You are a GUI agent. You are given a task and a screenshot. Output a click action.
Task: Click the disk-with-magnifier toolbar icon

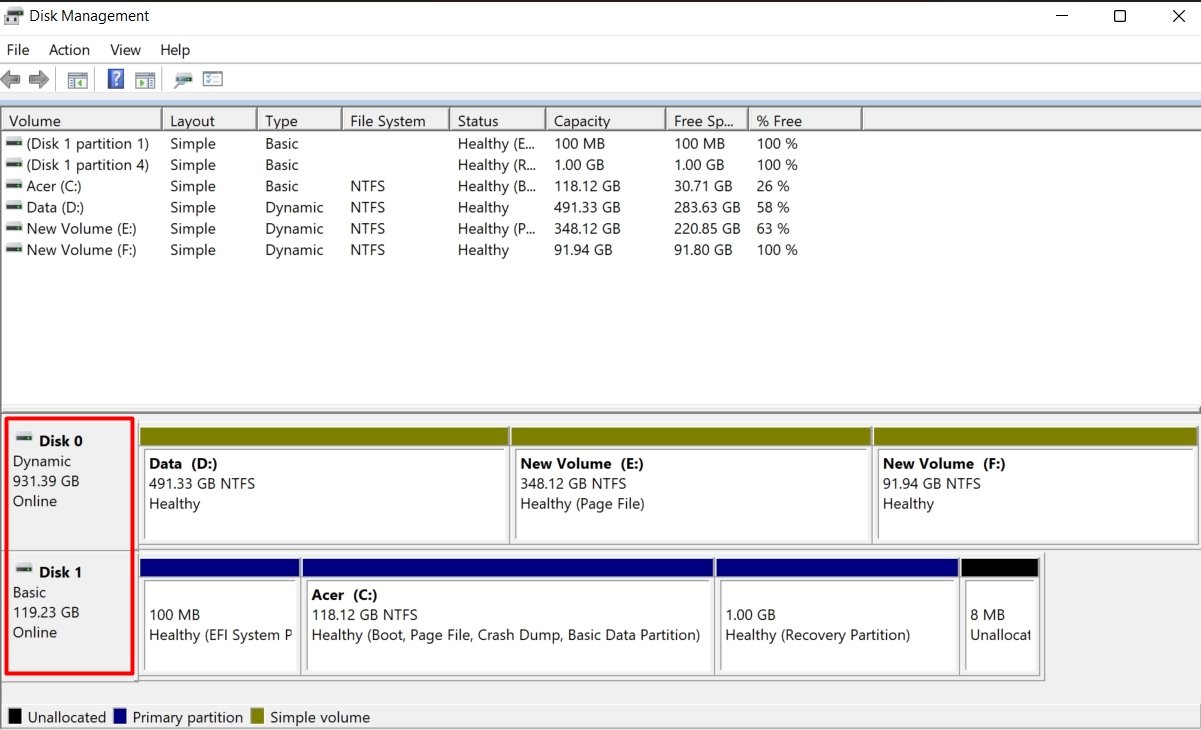coord(183,80)
